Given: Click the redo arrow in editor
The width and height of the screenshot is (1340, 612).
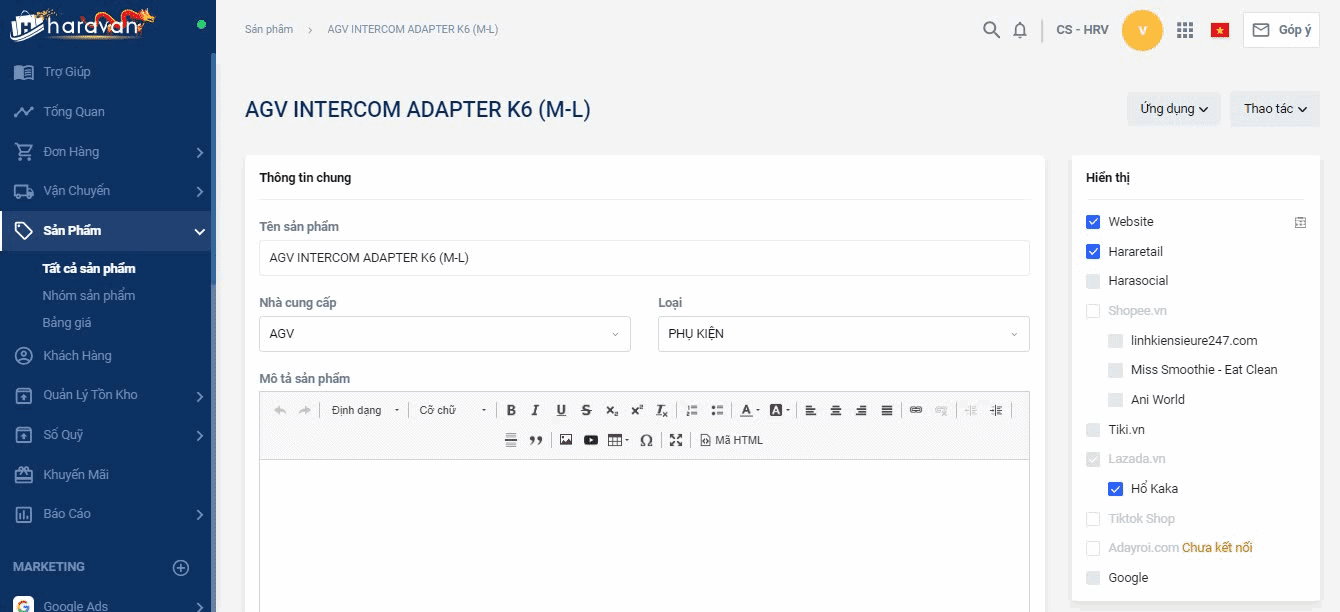Looking at the screenshot, I should pos(305,410).
